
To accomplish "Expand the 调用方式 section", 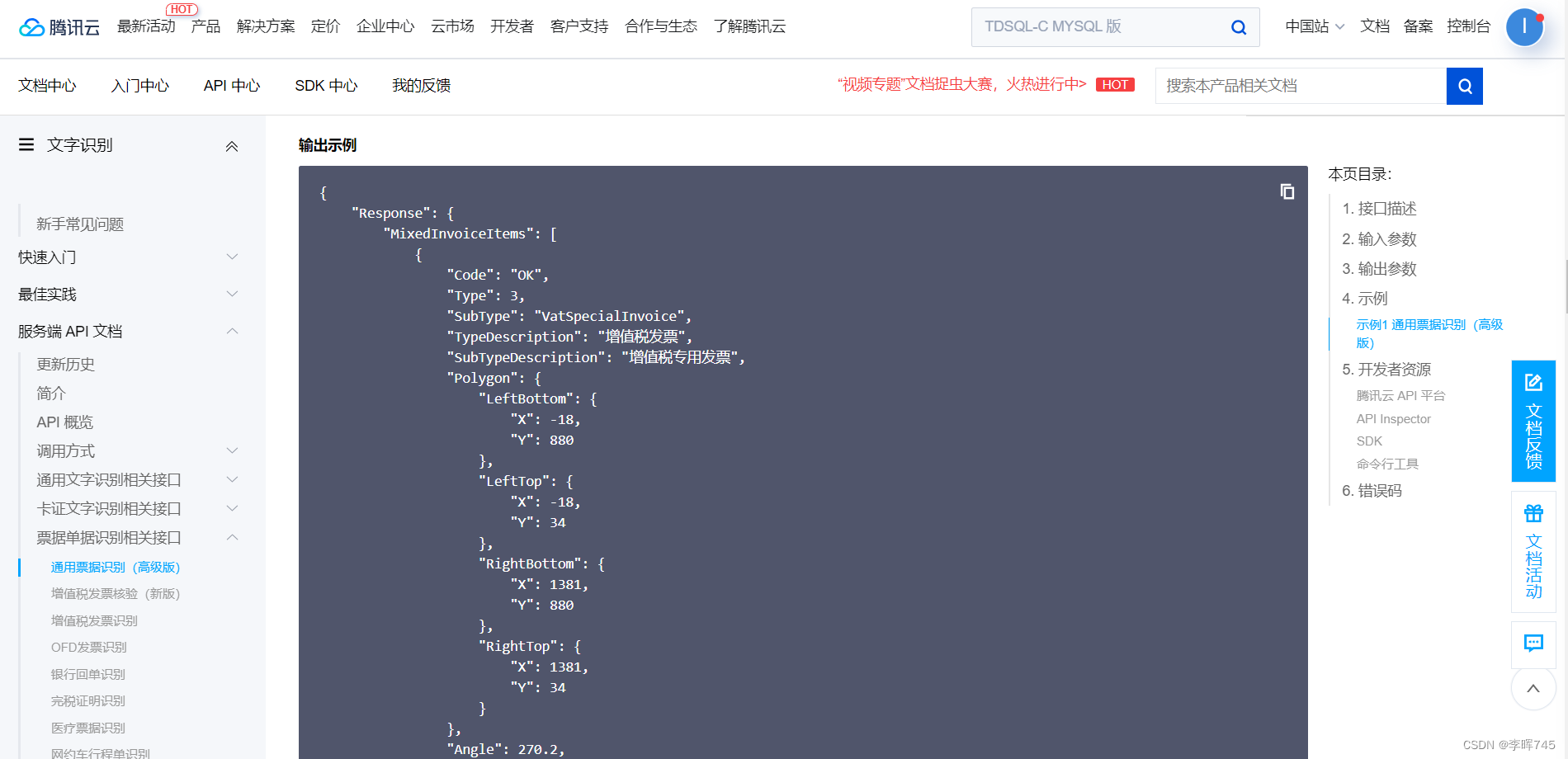I will point(232,450).
